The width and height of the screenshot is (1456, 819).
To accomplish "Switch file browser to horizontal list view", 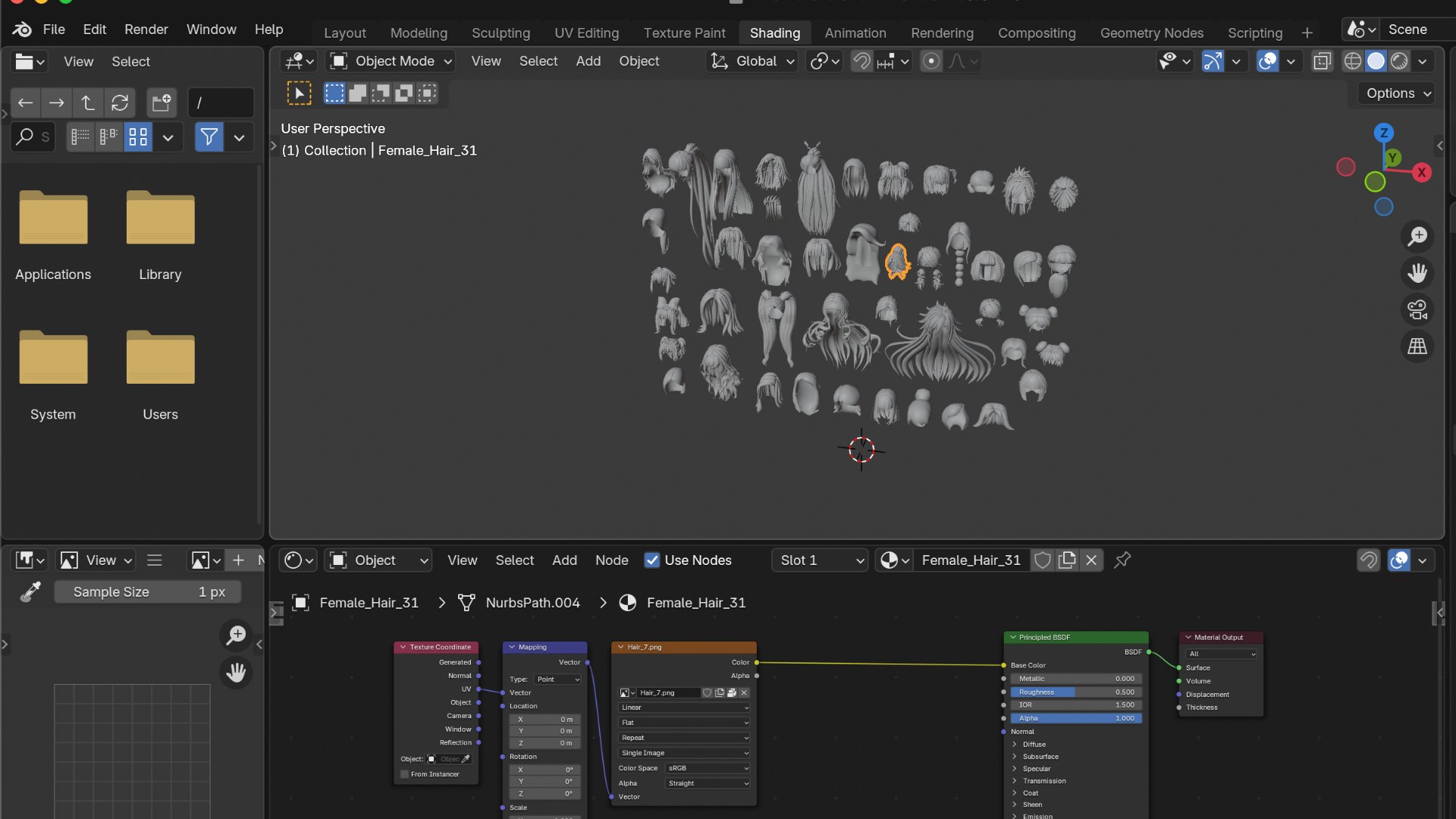I will pos(108,137).
